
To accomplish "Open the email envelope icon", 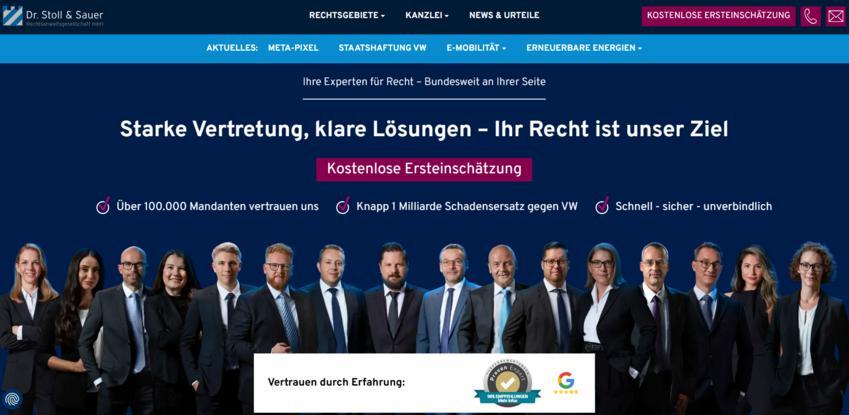I will tap(836, 16).
